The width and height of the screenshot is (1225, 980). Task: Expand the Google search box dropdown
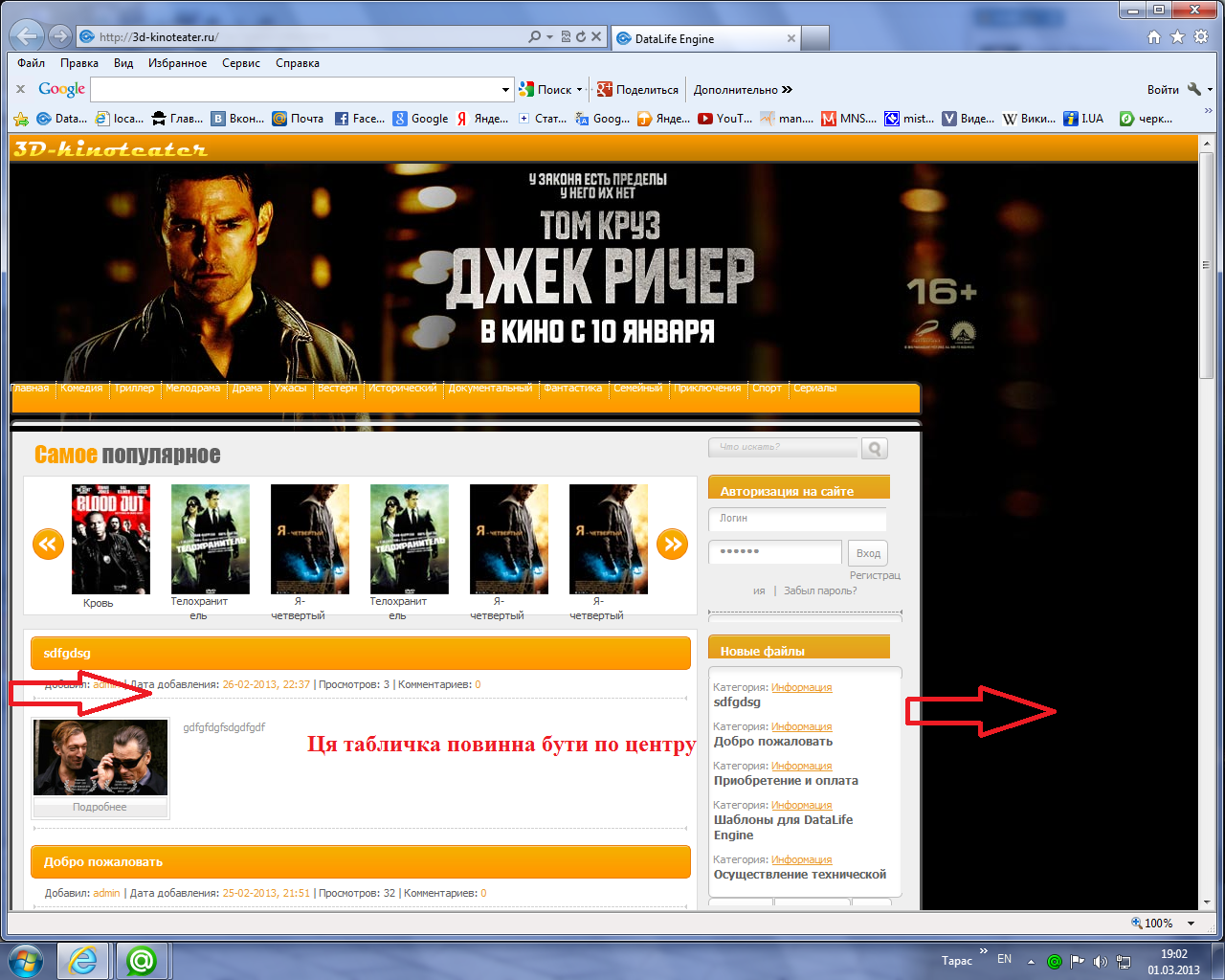click(x=506, y=90)
